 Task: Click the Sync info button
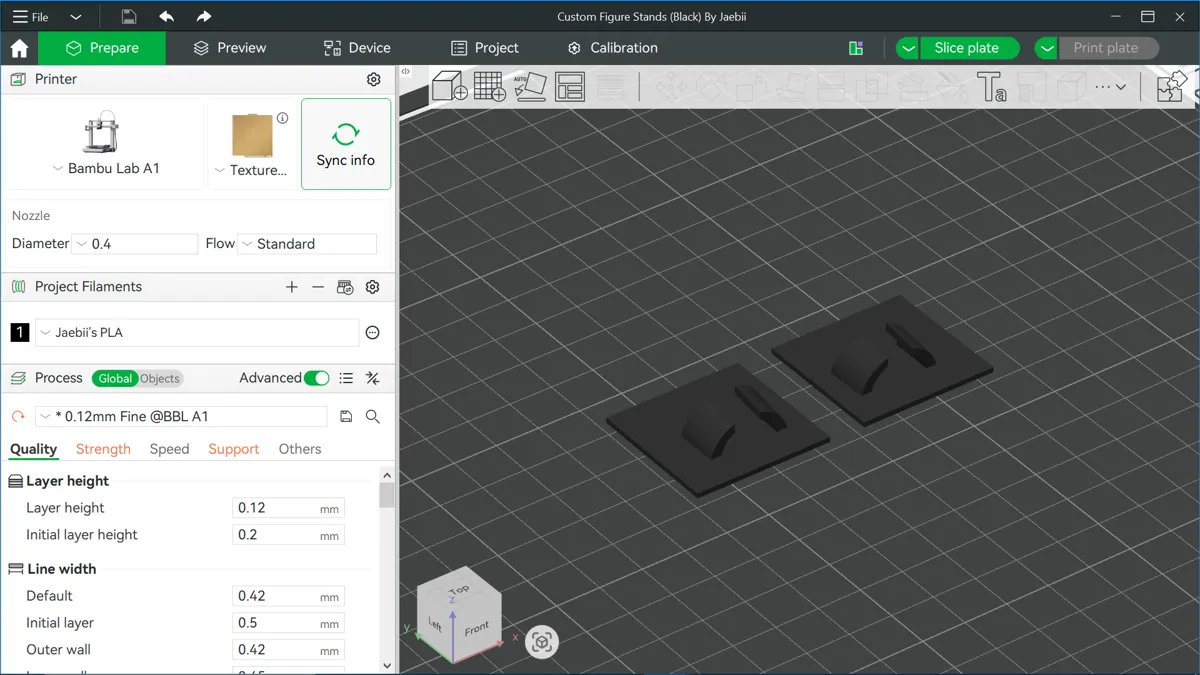(x=346, y=144)
